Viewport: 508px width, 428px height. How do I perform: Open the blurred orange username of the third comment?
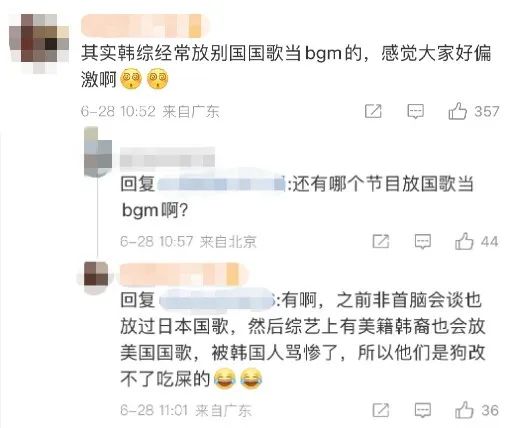coord(183,274)
